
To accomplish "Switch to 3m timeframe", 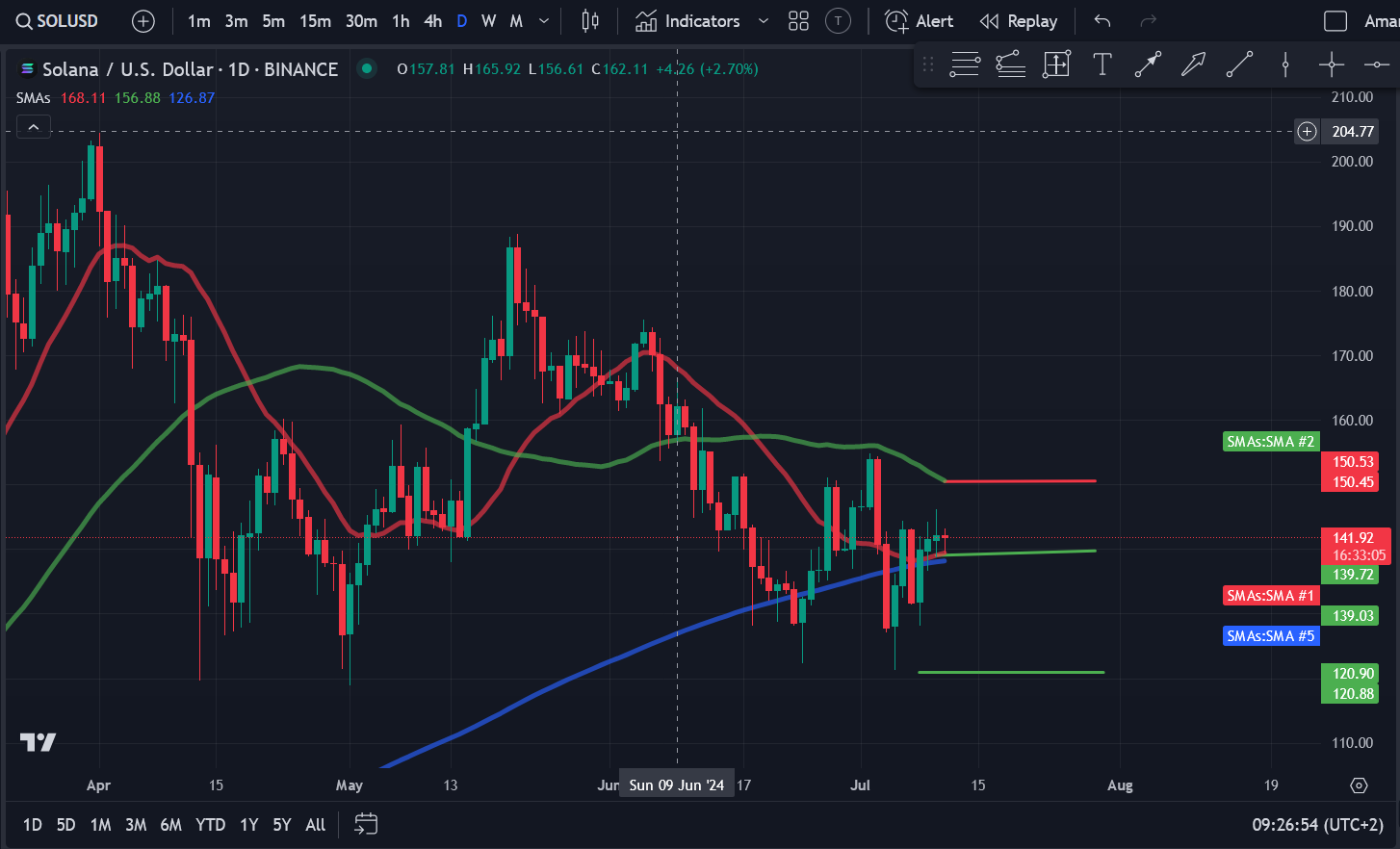I will point(236,21).
